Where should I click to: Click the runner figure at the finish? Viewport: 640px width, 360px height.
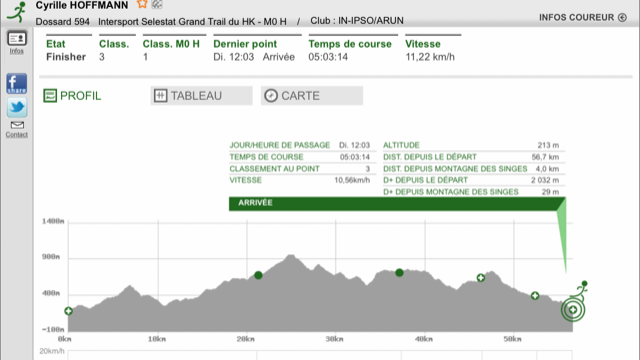tap(580, 290)
